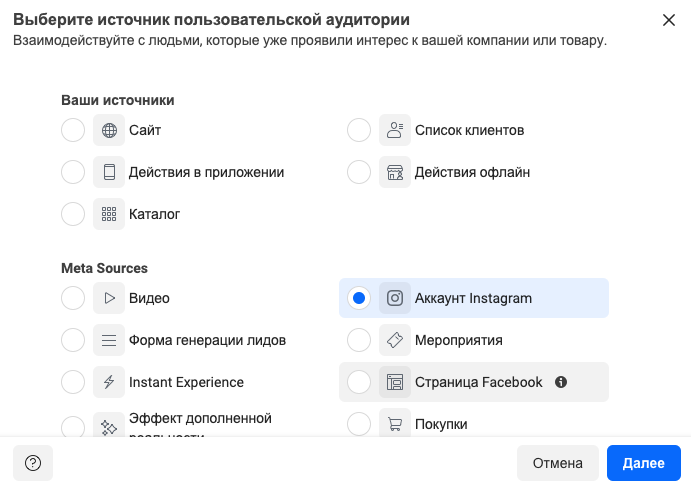Viewport: 691px width, 486px height.
Task: Open help with the question mark button
Action: pyautogui.click(x=33, y=463)
